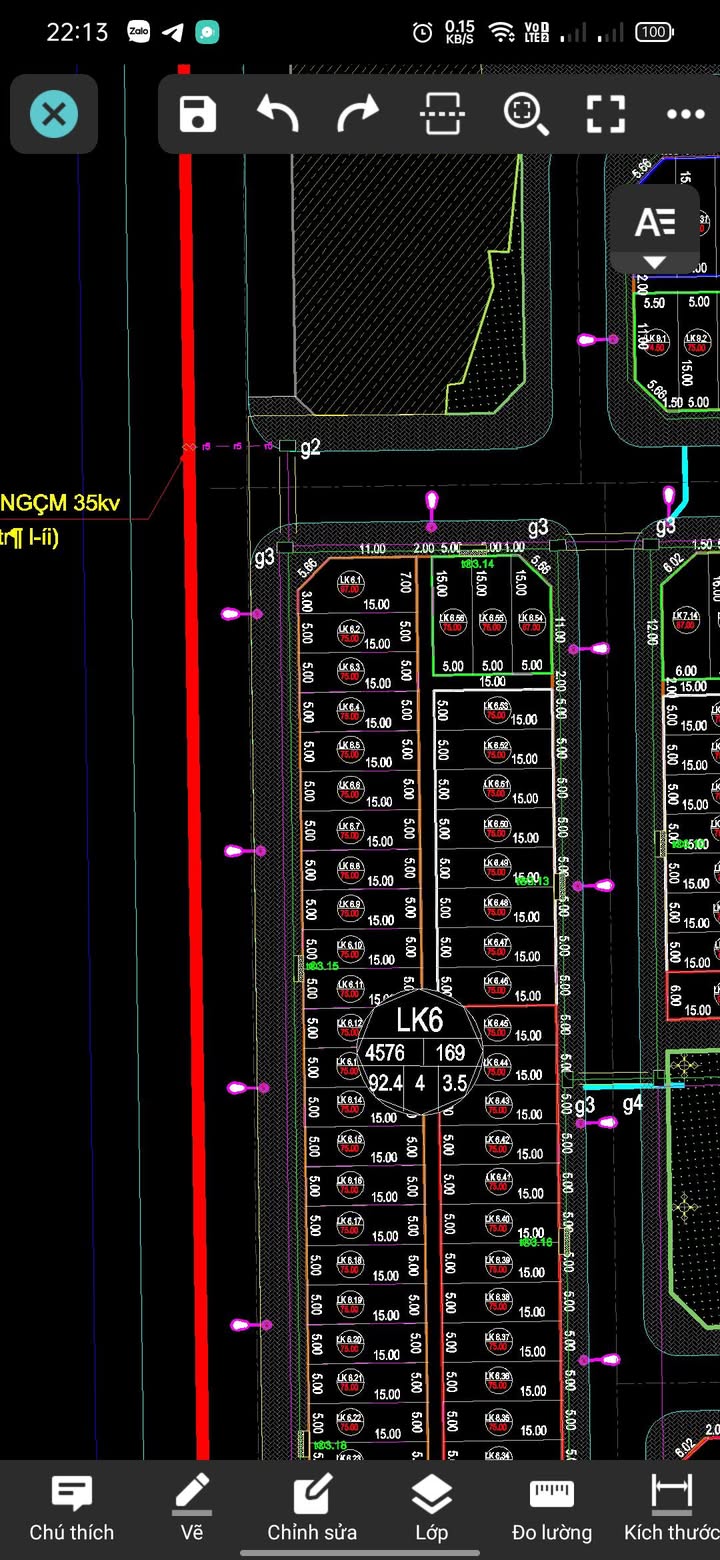This screenshot has width=720, height=1560.
Task: Redo the last undone action
Action: click(358, 114)
